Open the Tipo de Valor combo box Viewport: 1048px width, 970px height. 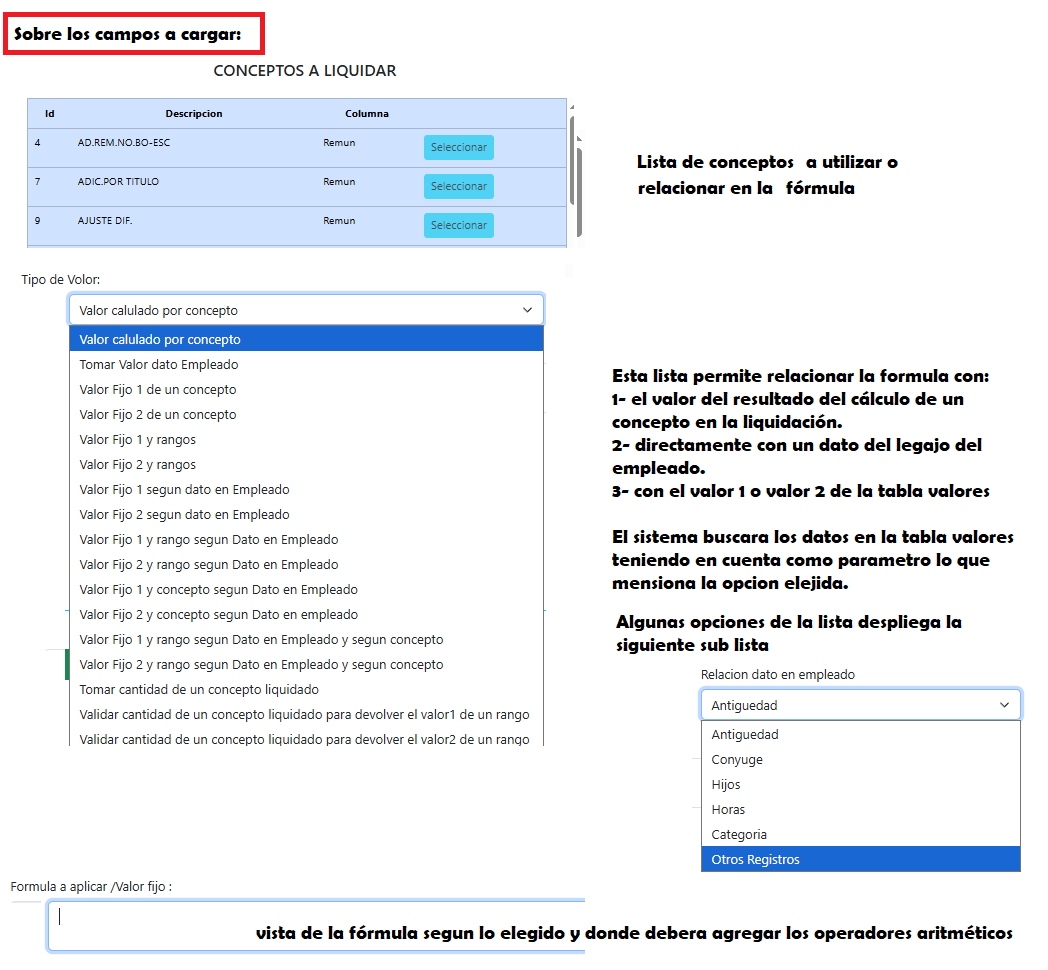pos(306,310)
